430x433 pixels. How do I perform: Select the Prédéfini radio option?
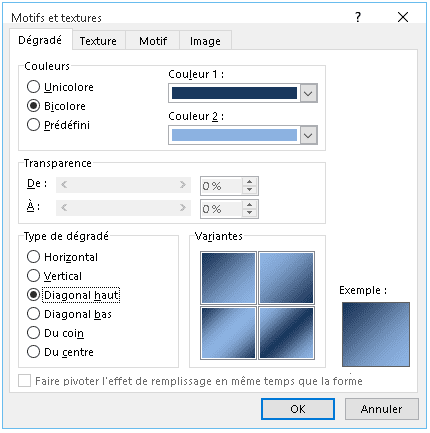(x=33, y=125)
